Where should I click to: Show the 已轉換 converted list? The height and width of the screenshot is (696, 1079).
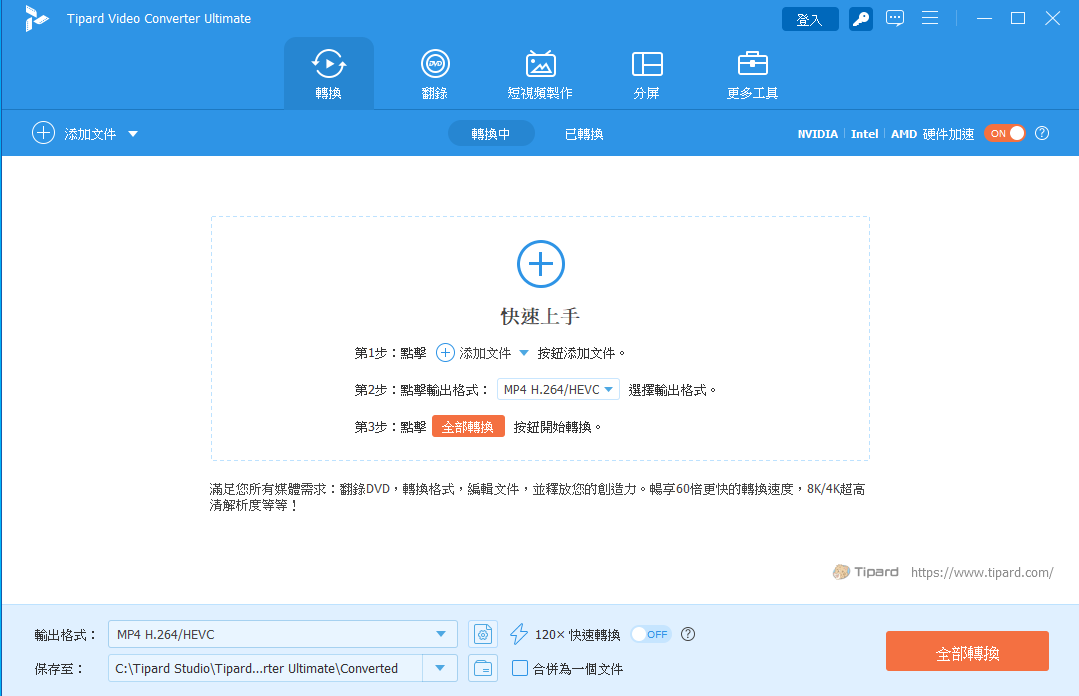[584, 134]
